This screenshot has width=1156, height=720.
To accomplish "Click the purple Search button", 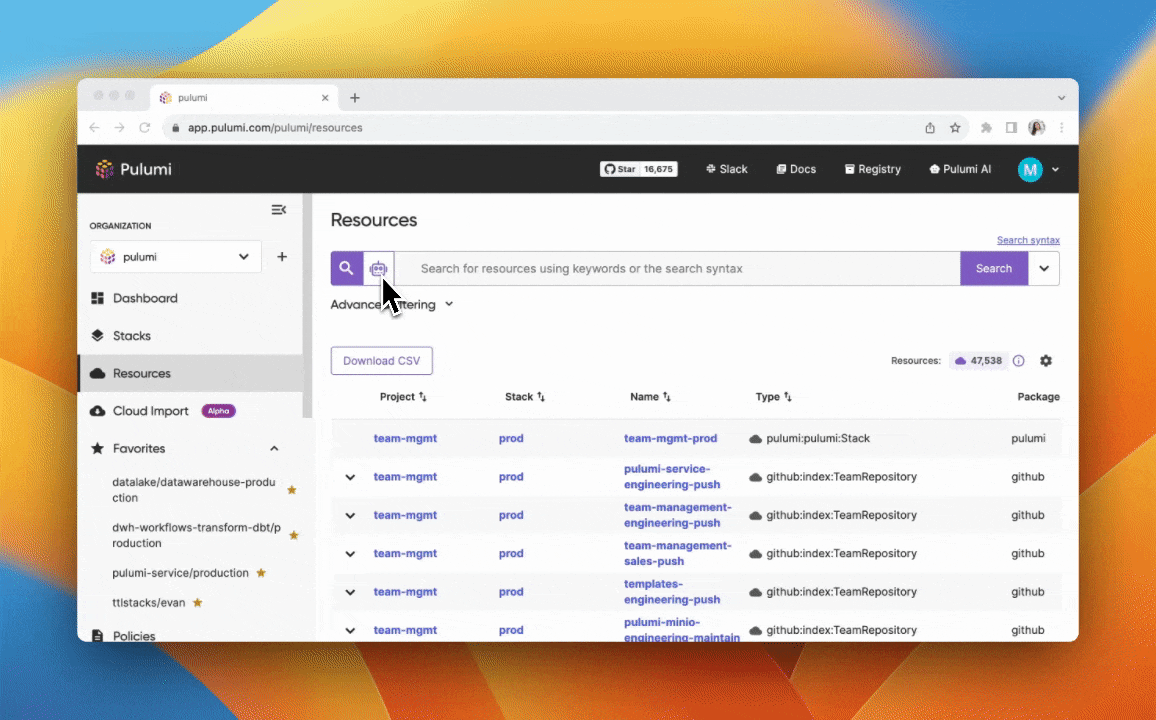I will [994, 268].
